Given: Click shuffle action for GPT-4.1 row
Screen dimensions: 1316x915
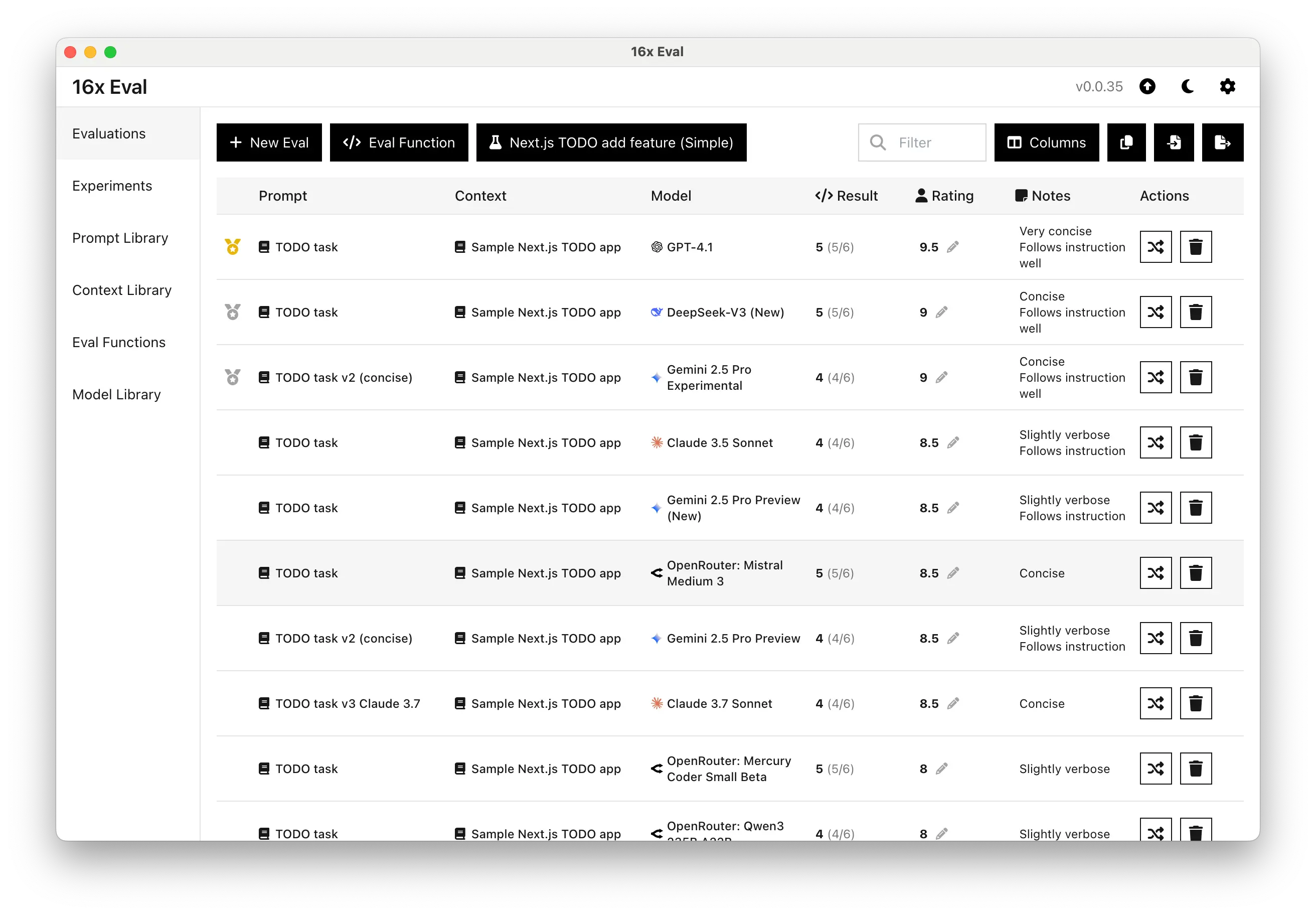Looking at the screenshot, I should 1156,247.
